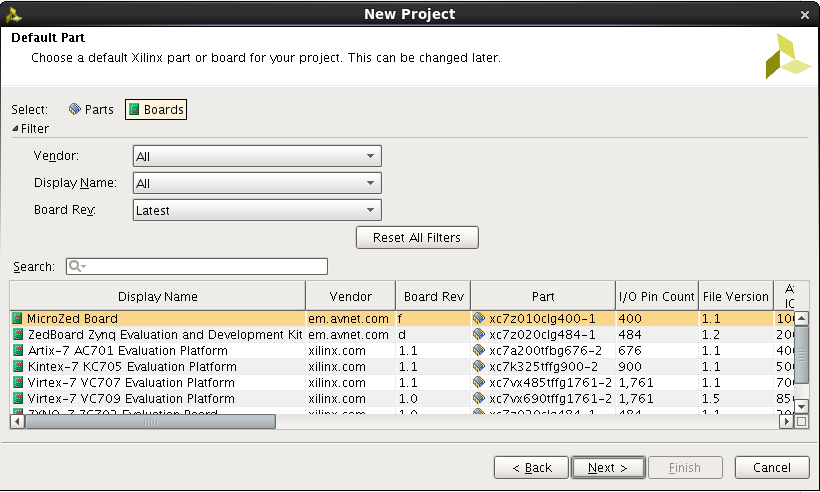Click the vertical scrollbar thumb

pyautogui.click(x=801, y=356)
